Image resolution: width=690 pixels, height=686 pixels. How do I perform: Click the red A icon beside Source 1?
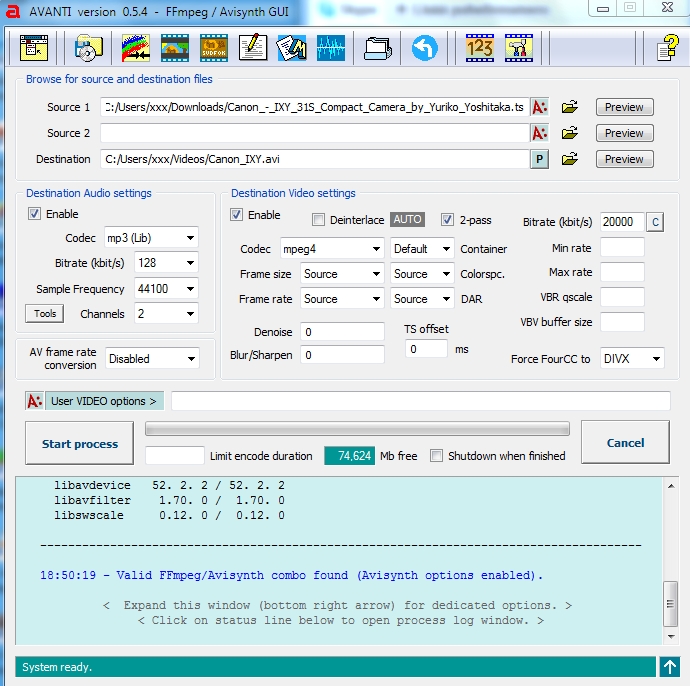tap(540, 107)
